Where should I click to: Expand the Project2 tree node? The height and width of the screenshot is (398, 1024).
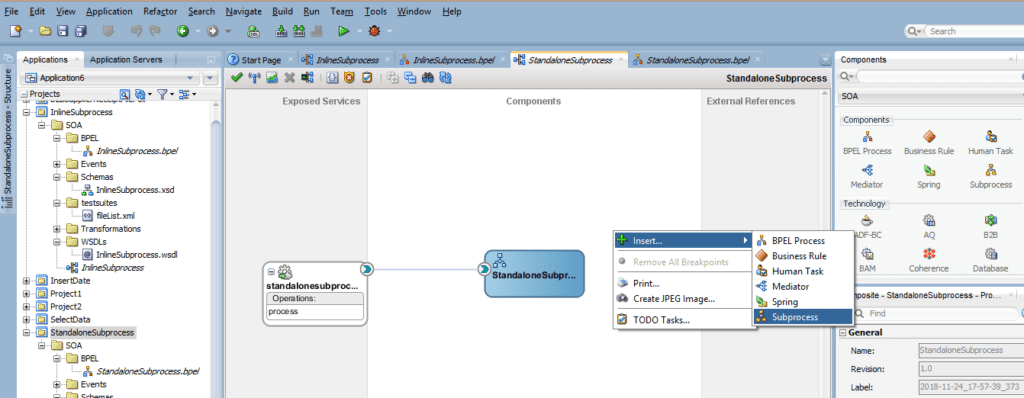(27, 307)
